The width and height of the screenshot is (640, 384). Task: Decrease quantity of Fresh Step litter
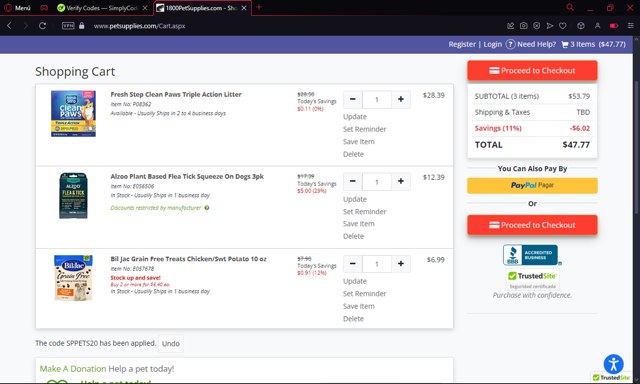tap(353, 99)
